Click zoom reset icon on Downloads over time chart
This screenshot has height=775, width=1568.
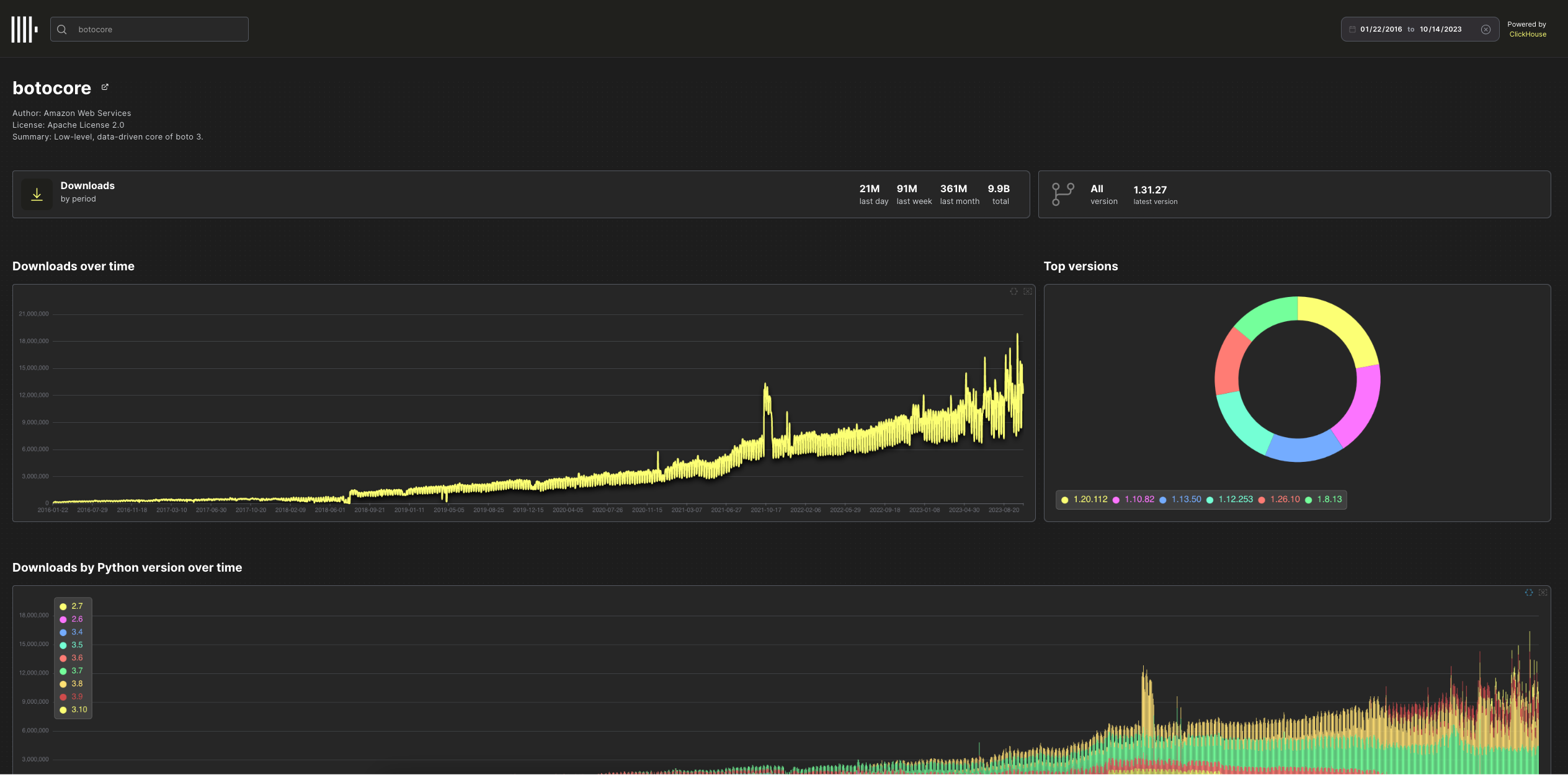point(1028,291)
